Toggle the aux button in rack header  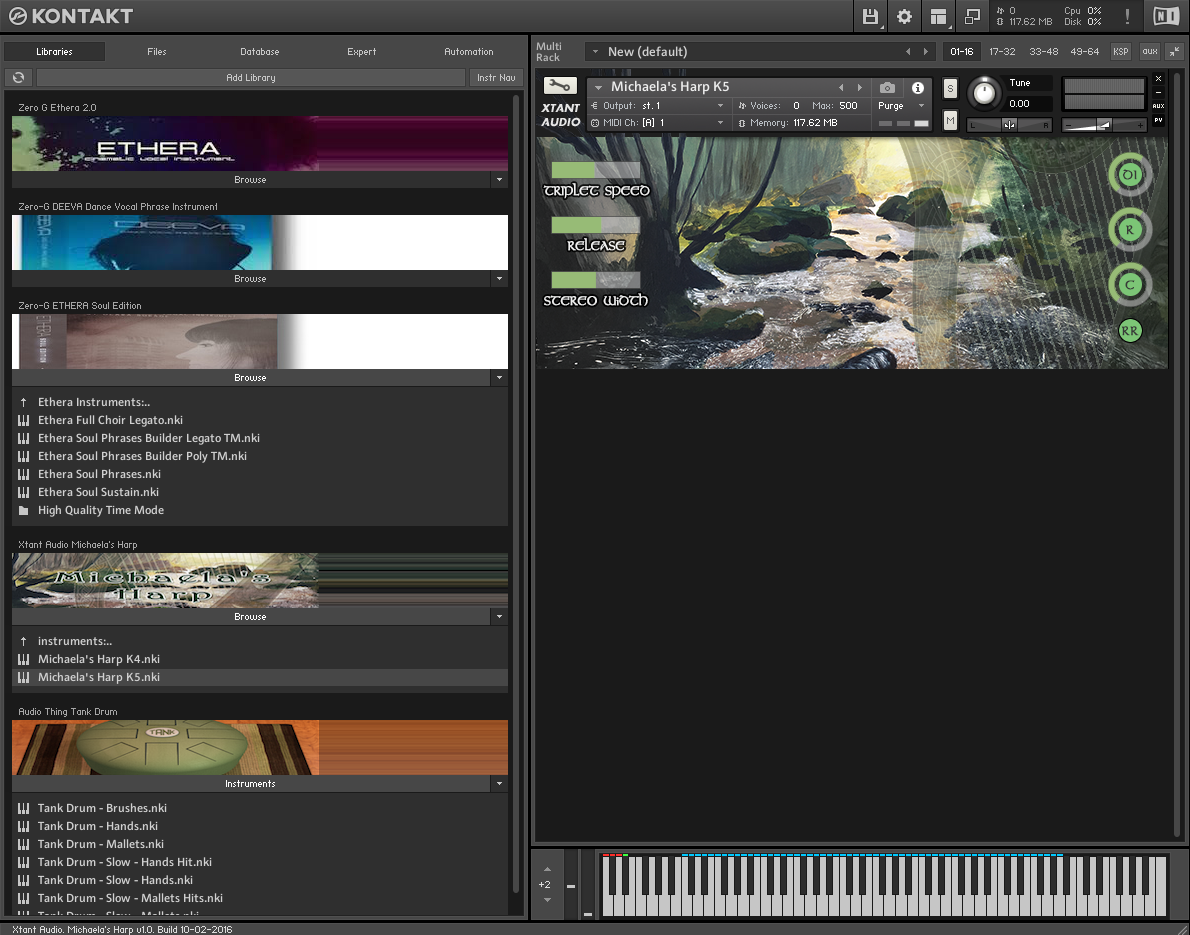[1150, 52]
